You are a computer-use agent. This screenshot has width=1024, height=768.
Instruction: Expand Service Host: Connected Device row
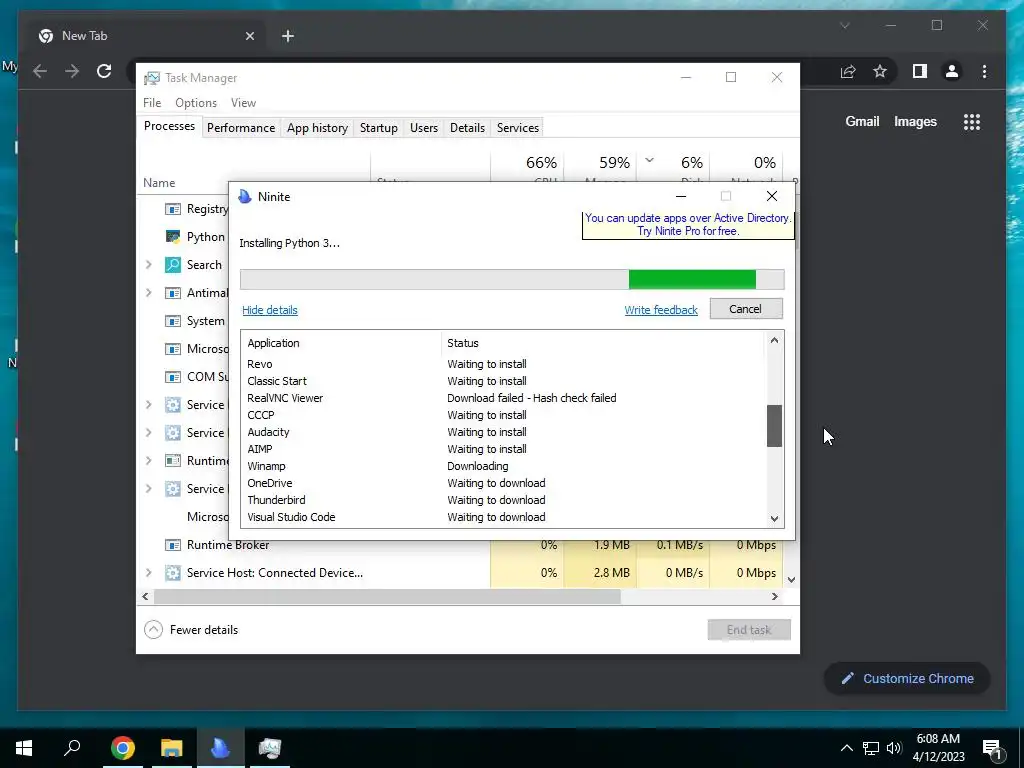coord(148,573)
